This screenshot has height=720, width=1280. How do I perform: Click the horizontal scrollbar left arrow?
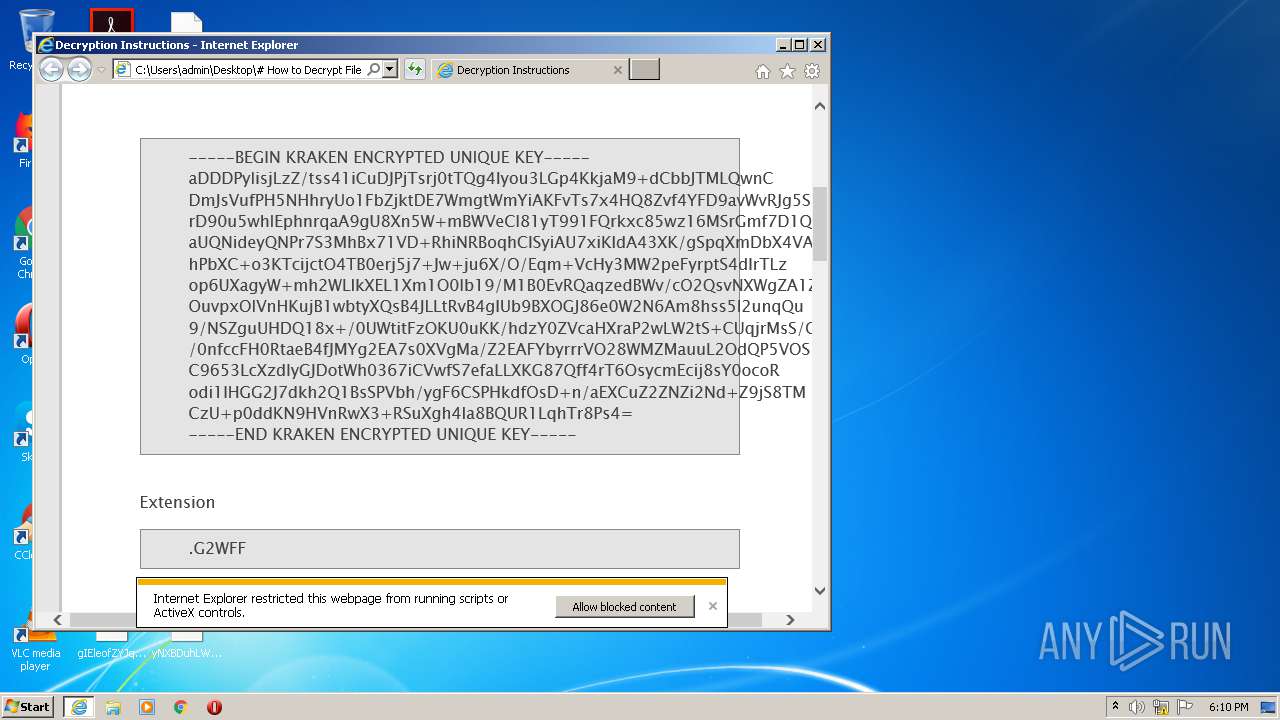coord(57,620)
